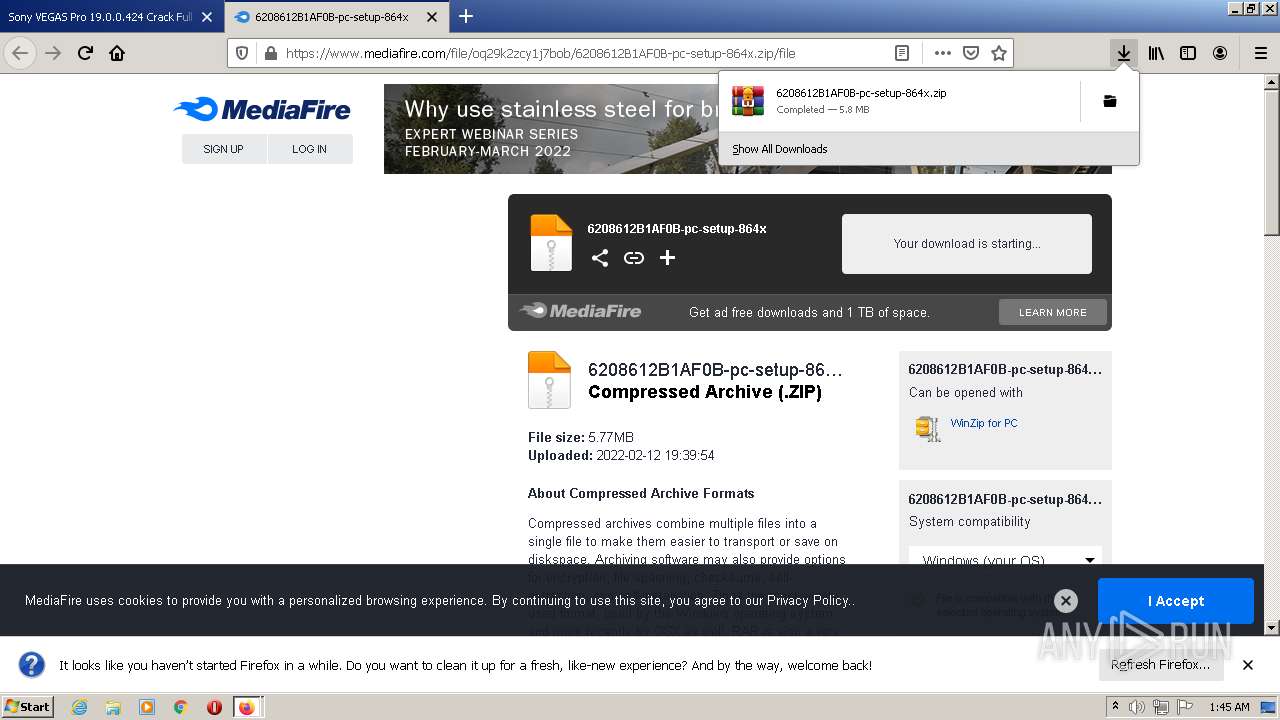This screenshot has height=720, width=1280.
Task: Open containing folder for downloaded zip
Action: click(1109, 101)
